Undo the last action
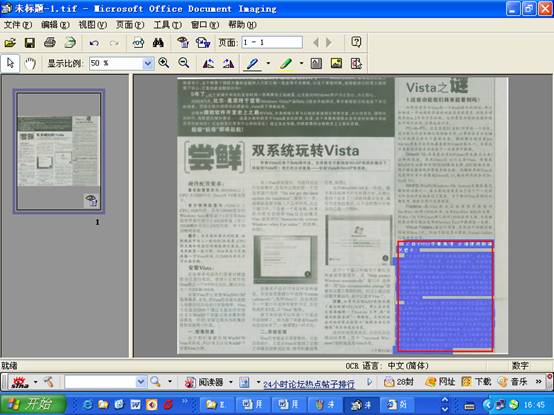The height and width of the screenshot is (415, 554). click(94, 43)
